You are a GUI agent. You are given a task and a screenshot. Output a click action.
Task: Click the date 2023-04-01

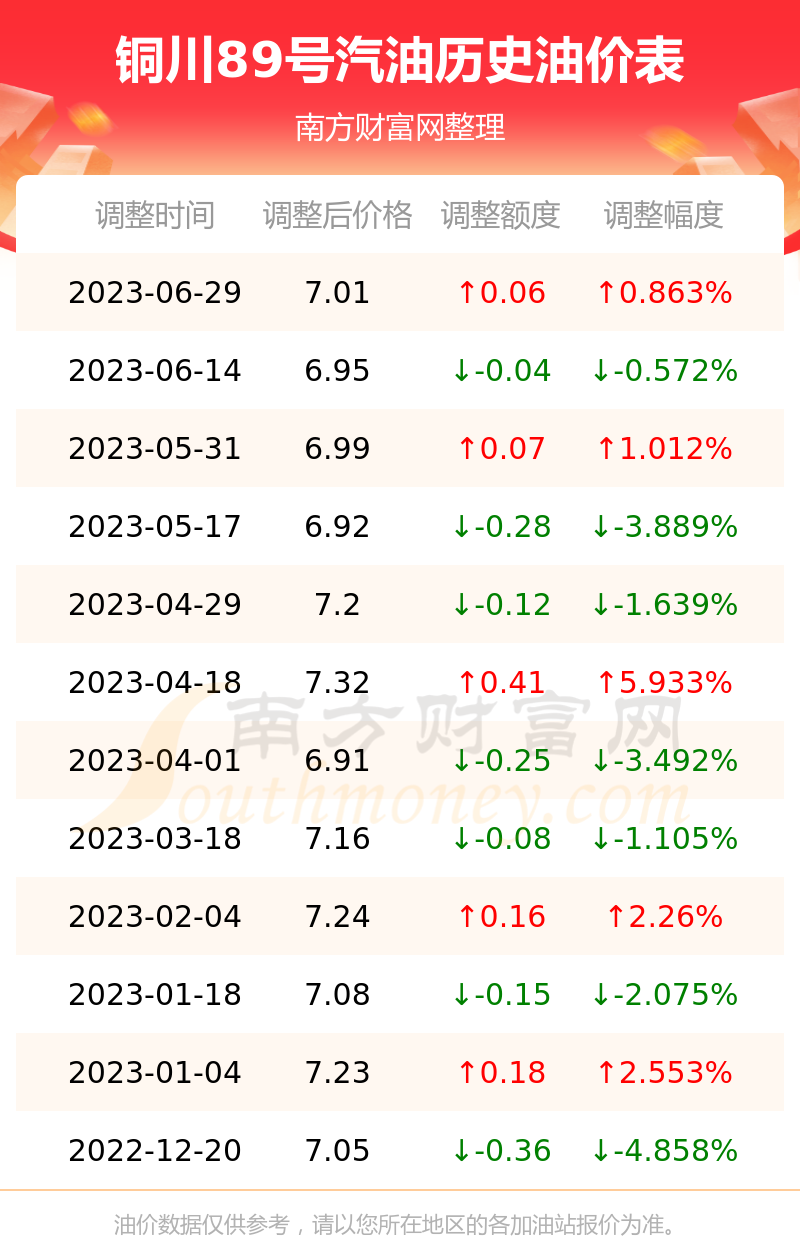[155, 761]
